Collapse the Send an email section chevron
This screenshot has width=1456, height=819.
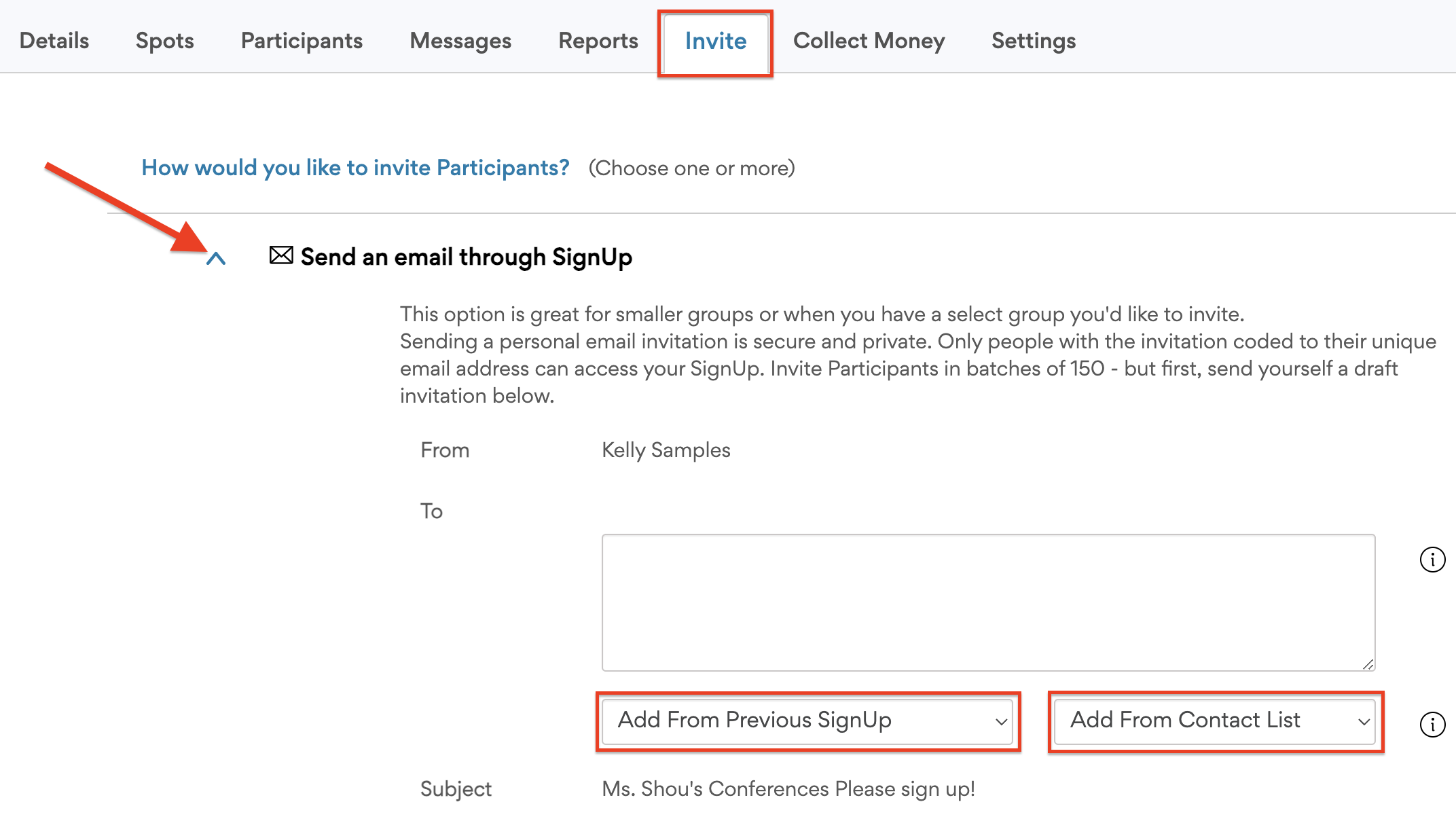pos(216,257)
